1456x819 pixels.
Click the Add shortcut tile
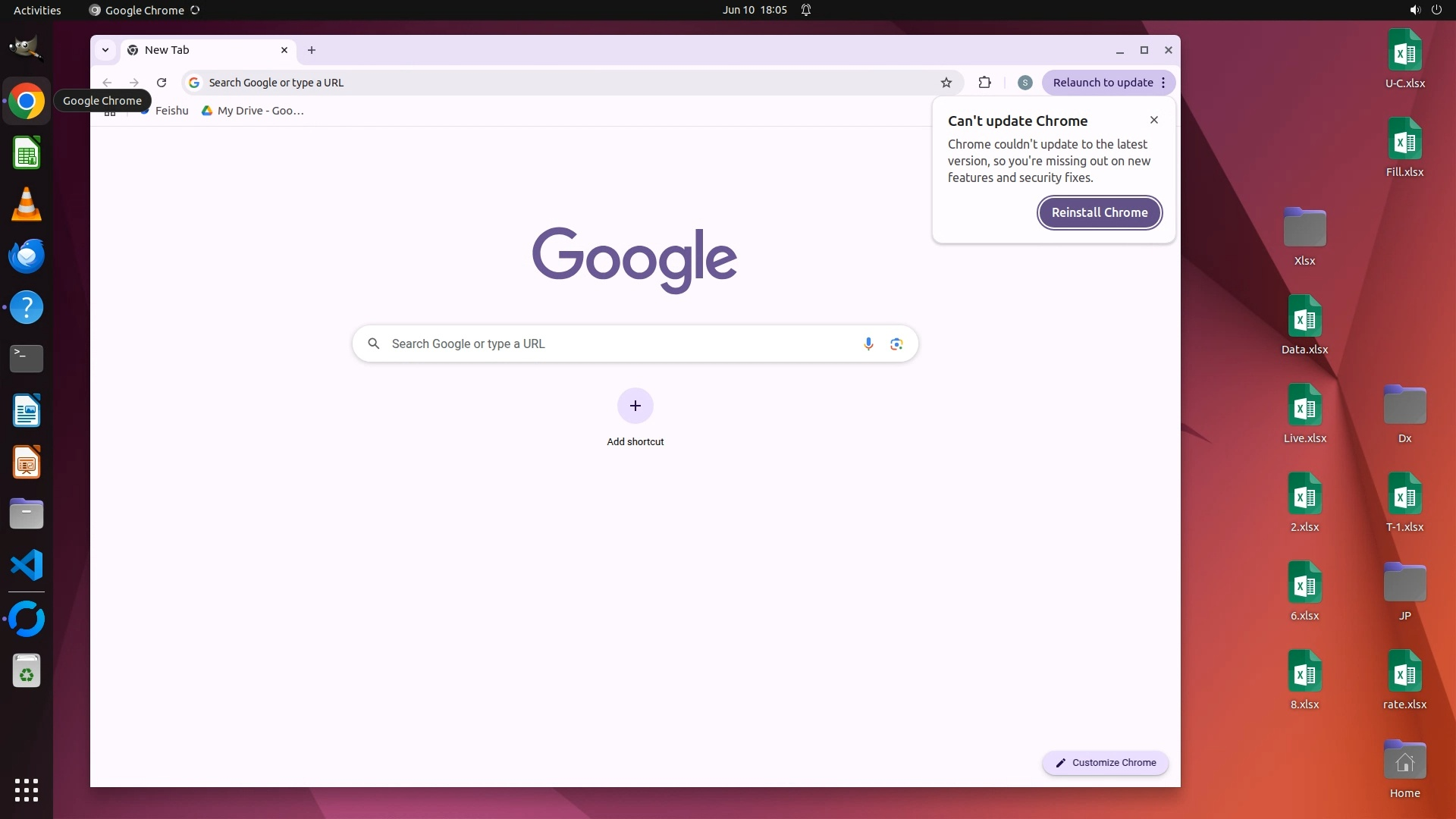pos(635,406)
